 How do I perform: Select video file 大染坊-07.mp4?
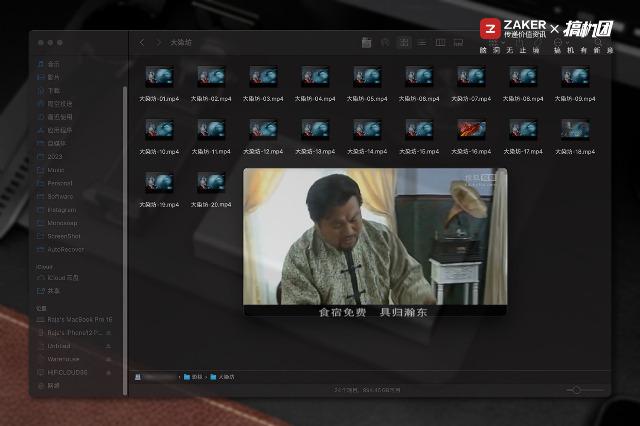471,84
